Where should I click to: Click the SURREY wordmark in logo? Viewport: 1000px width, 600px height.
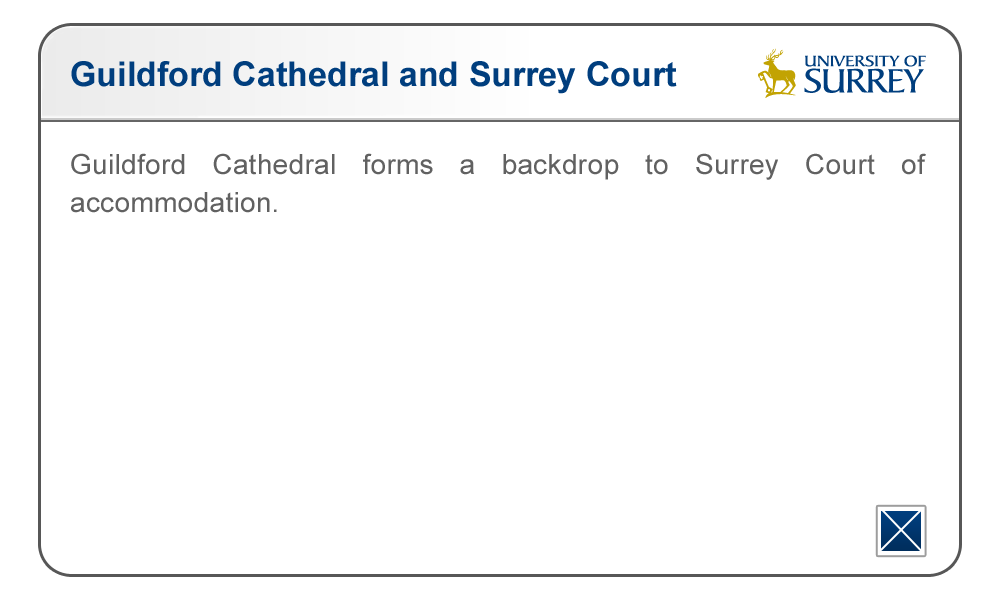coord(864,81)
